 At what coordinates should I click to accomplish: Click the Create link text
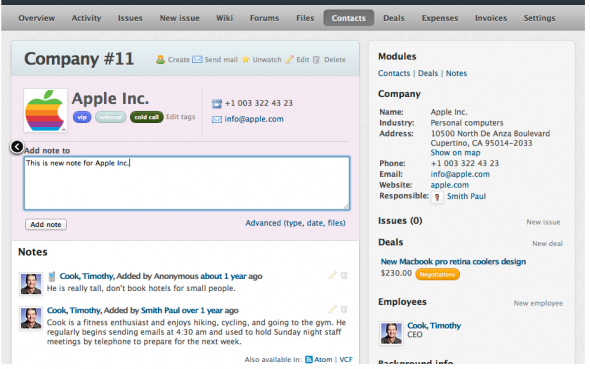179,59
